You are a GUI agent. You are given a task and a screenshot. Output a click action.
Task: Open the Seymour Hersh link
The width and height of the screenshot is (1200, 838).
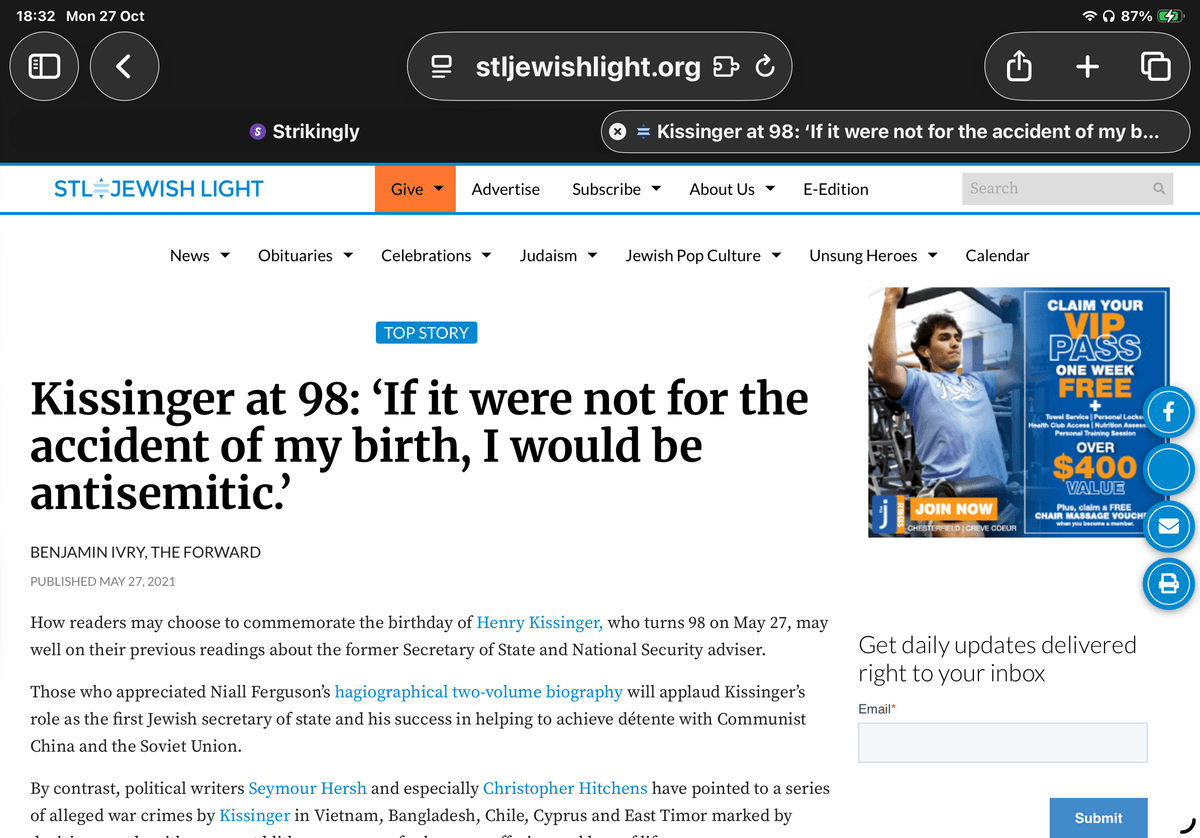(307, 788)
